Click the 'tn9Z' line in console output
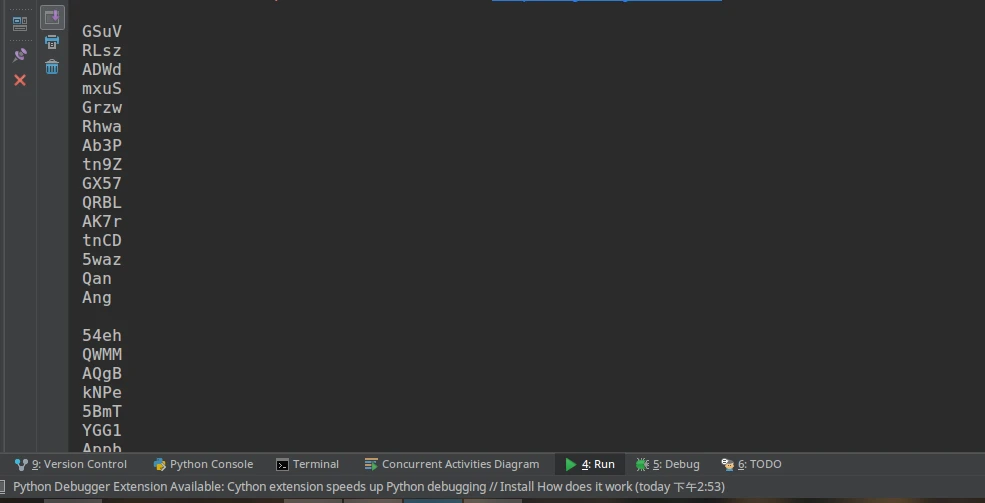Viewport: 985px width, 503px height. tap(102, 165)
